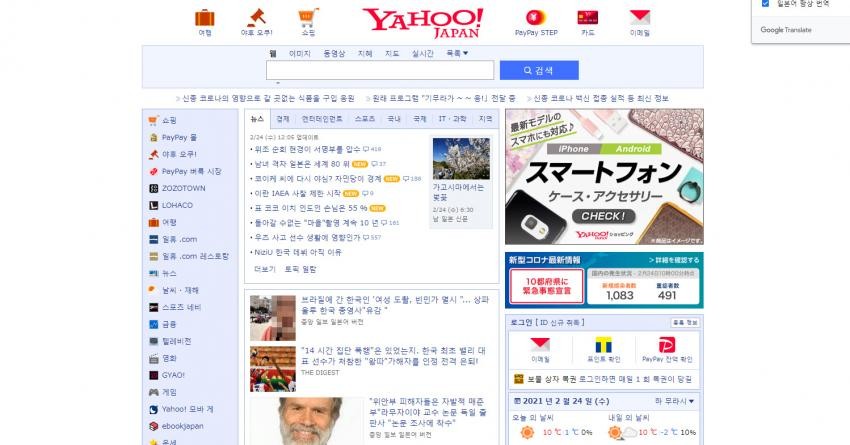The height and width of the screenshot is (445, 850).
Task: Toggle the Google Translate always-translate checkbox
Action: (765, 3)
